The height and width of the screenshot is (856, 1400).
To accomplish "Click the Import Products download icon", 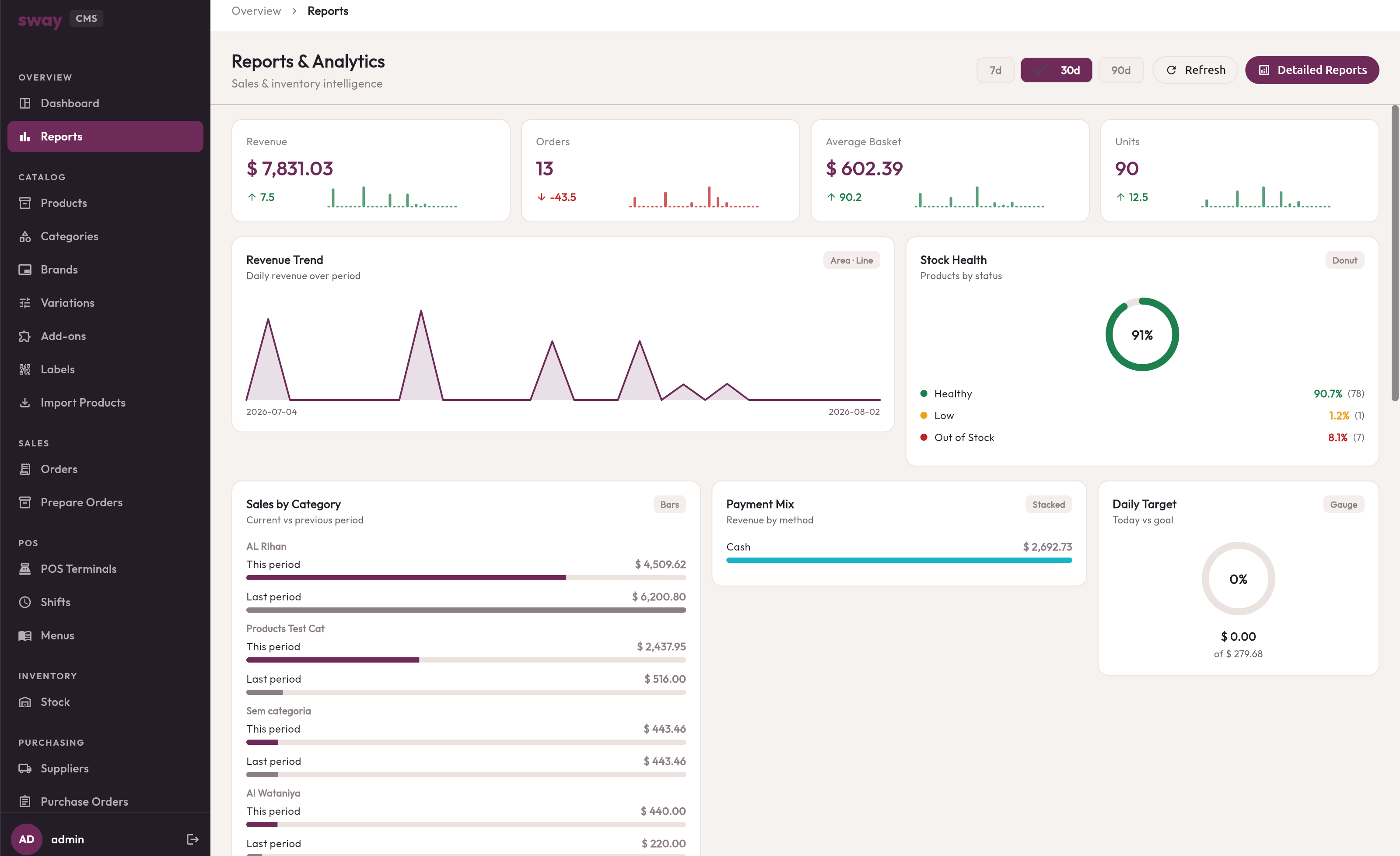I will 25,403.
